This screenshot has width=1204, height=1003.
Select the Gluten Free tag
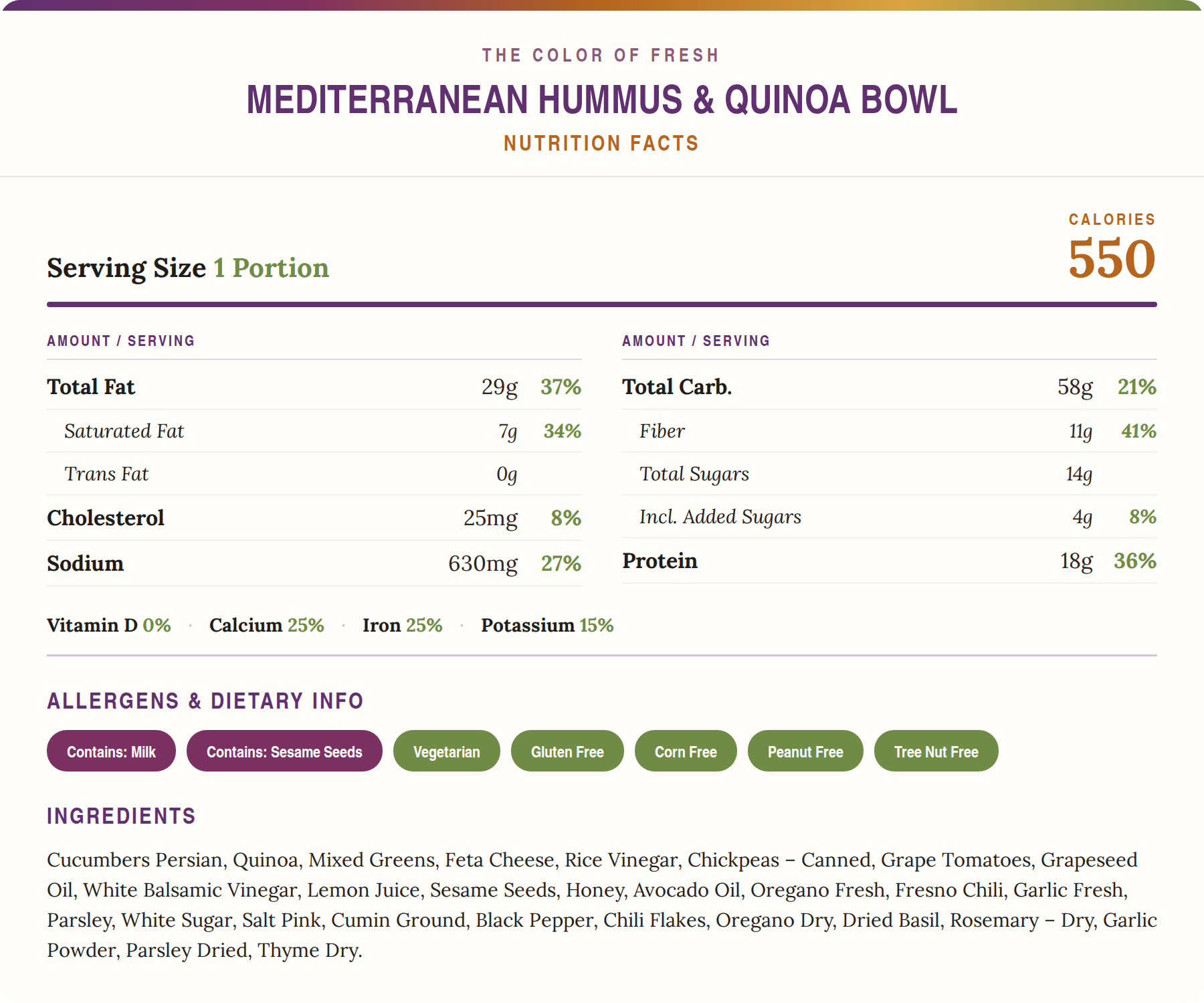coord(567,751)
